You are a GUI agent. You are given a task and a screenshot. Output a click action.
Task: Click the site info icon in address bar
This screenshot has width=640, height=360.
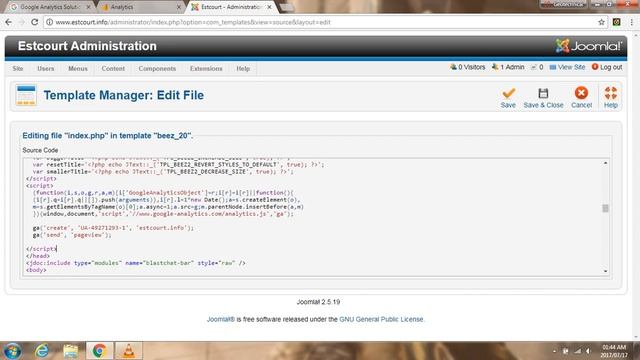49,22
